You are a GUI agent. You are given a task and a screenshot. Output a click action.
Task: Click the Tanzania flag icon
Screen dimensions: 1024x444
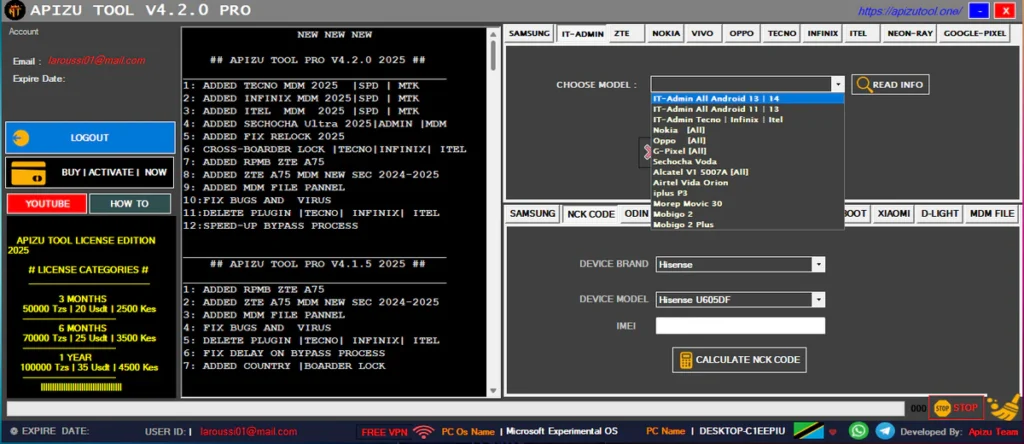[808, 430]
